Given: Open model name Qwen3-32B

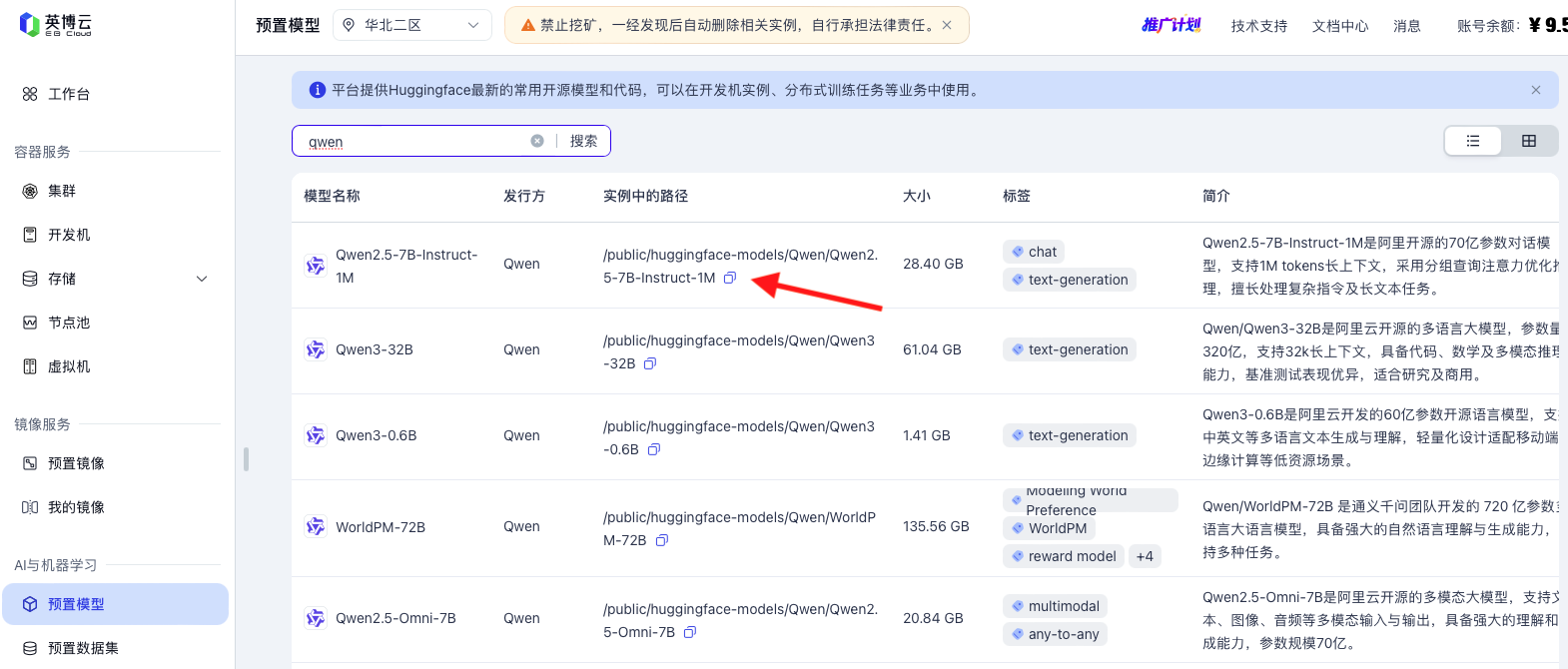Looking at the screenshot, I should (375, 349).
